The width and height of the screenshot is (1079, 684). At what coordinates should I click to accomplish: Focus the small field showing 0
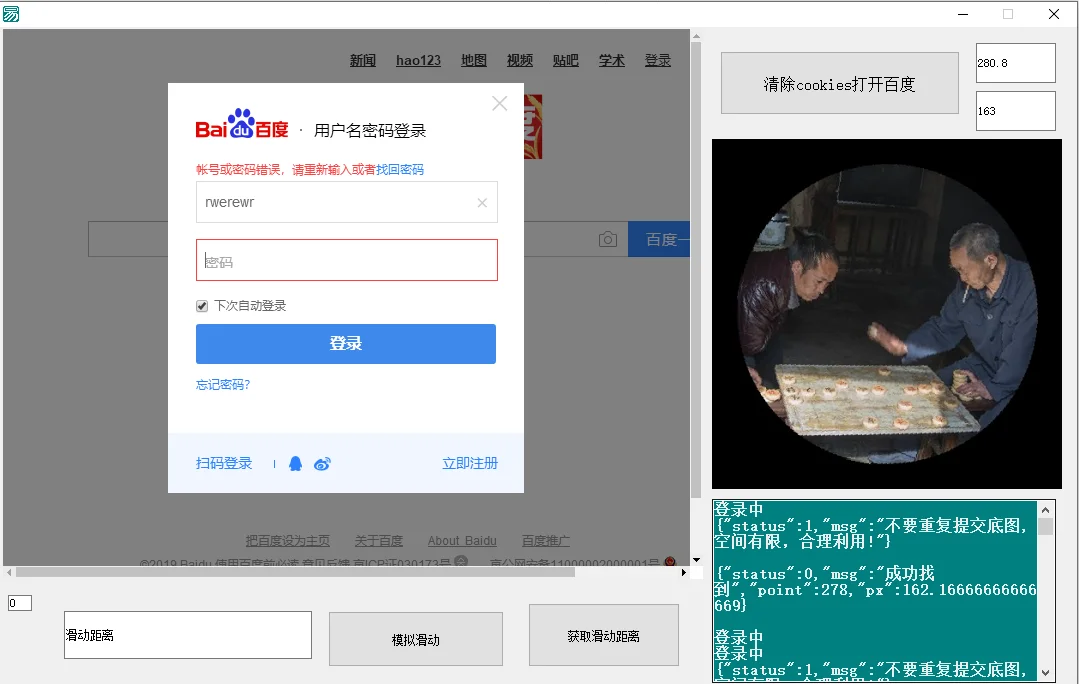(x=20, y=603)
